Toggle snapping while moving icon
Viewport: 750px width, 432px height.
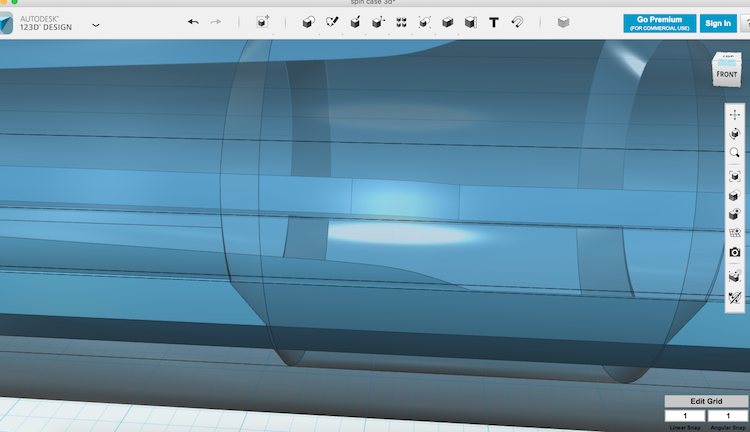click(735, 276)
